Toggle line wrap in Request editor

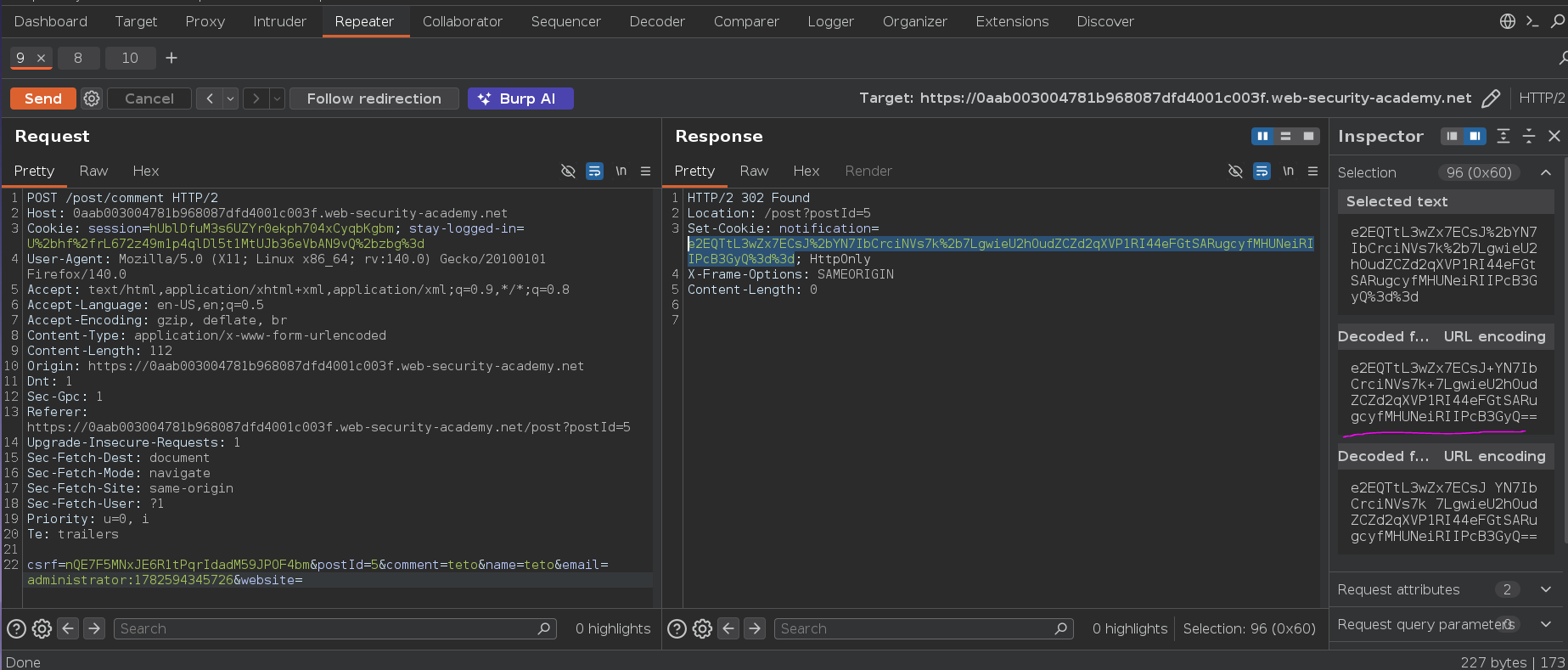pyautogui.click(x=595, y=171)
